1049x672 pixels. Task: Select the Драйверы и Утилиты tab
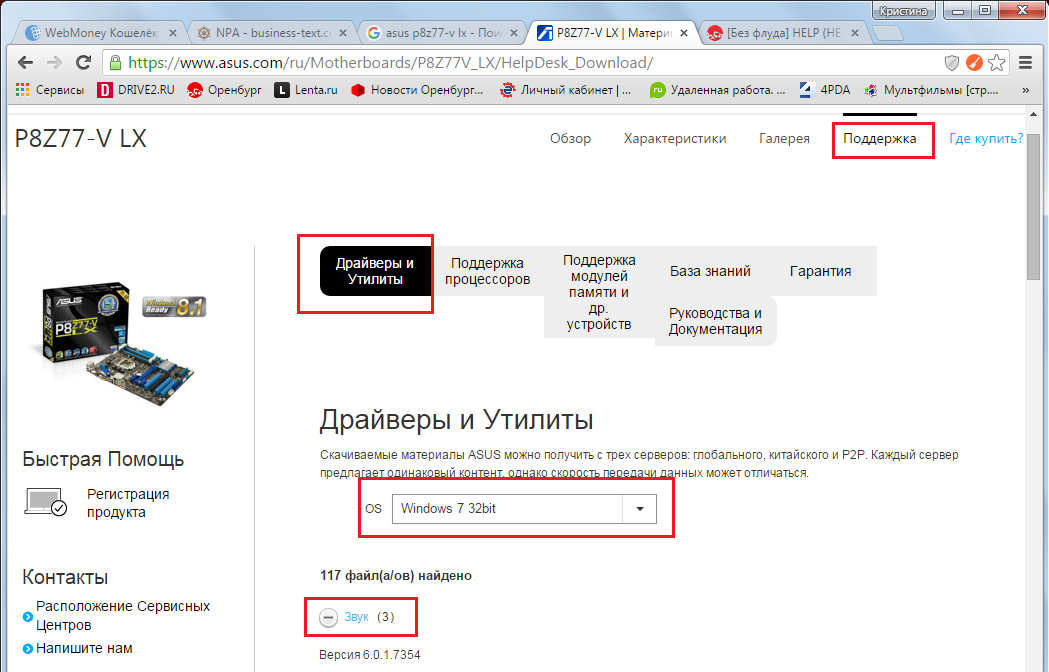pyautogui.click(x=375, y=271)
